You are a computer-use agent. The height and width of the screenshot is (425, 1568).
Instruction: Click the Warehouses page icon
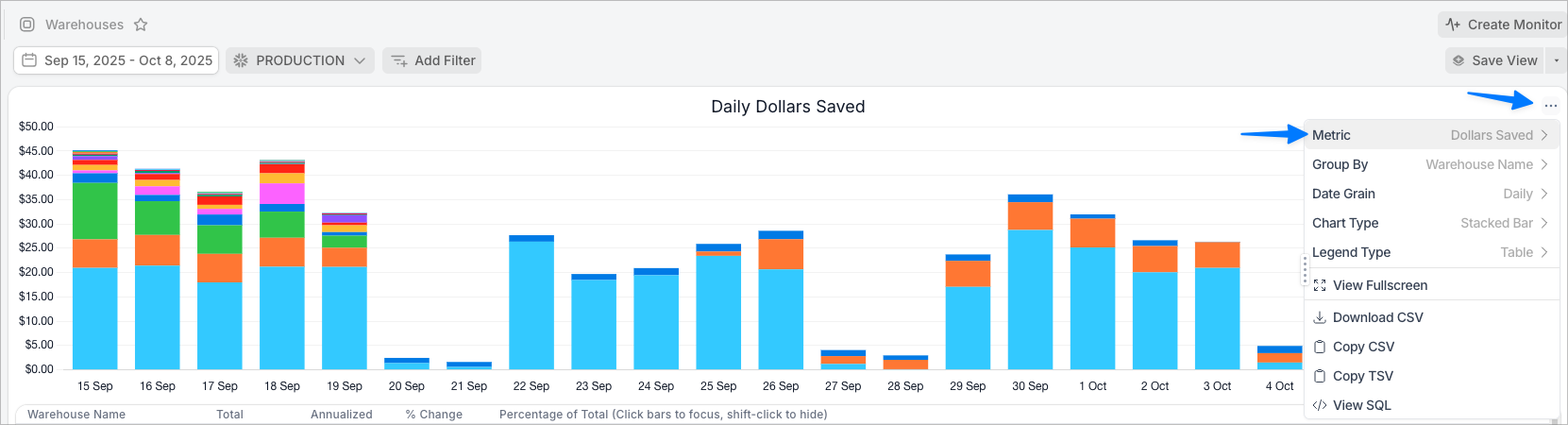pos(27,25)
